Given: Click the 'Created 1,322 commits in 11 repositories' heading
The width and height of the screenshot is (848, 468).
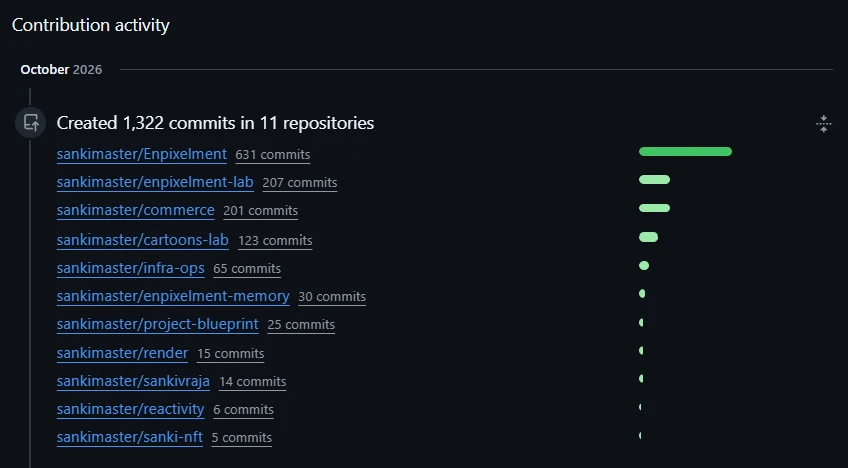Looking at the screenshot, I should pos(215,123).
